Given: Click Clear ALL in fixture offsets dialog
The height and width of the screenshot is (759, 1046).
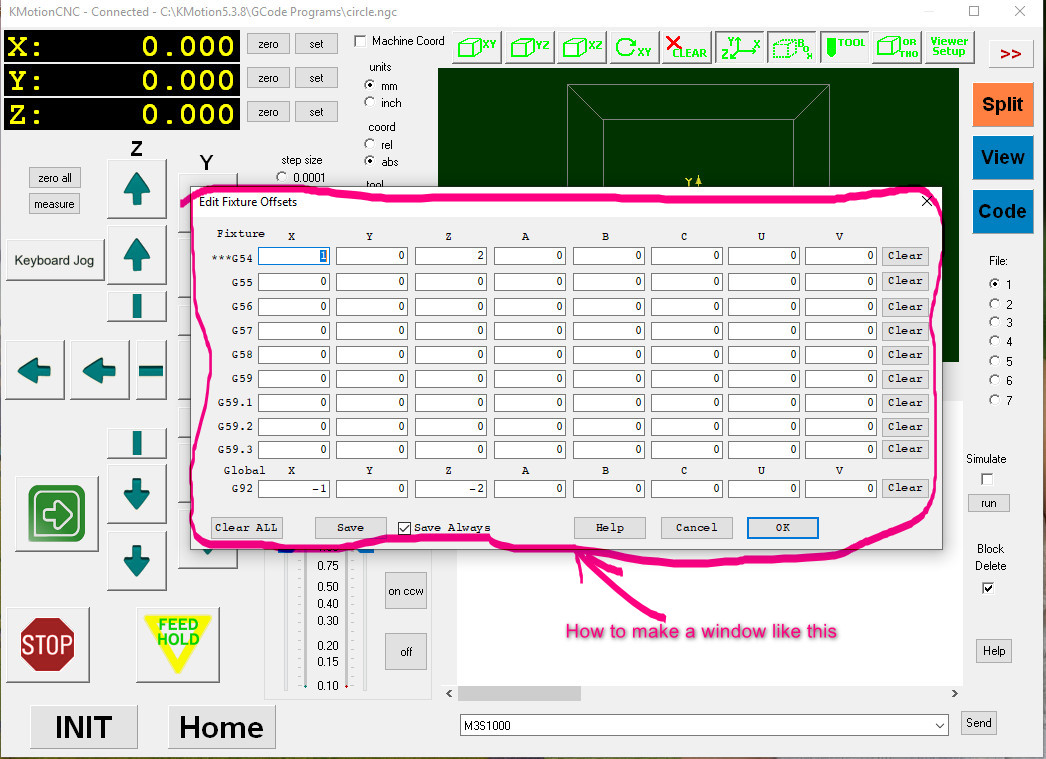Looking at the screenshot, I should tap(247, 528).
